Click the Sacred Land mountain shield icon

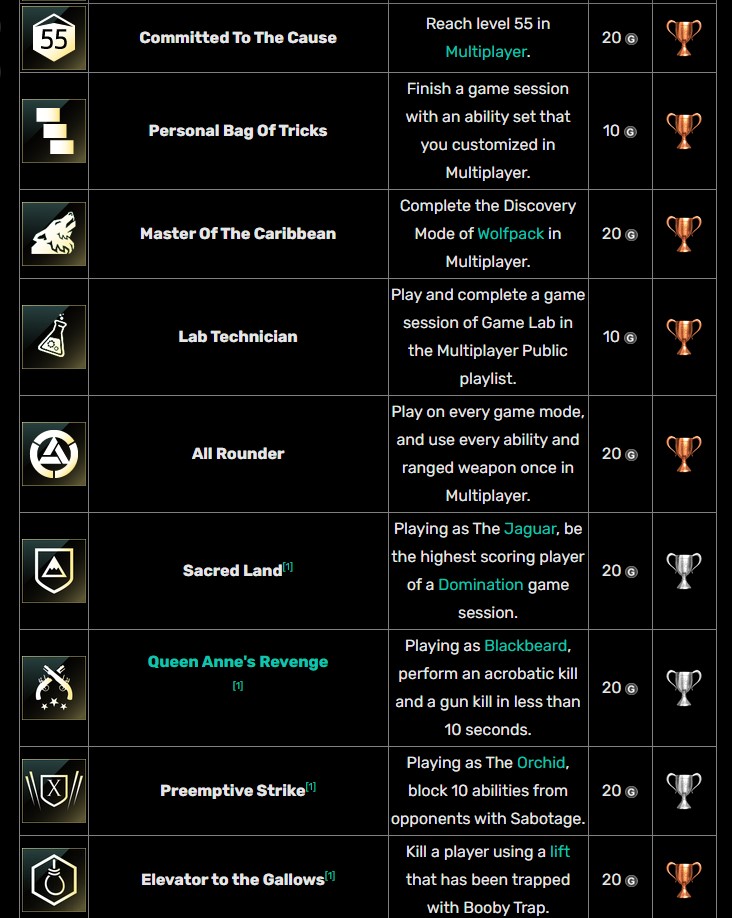coord(54,571)
